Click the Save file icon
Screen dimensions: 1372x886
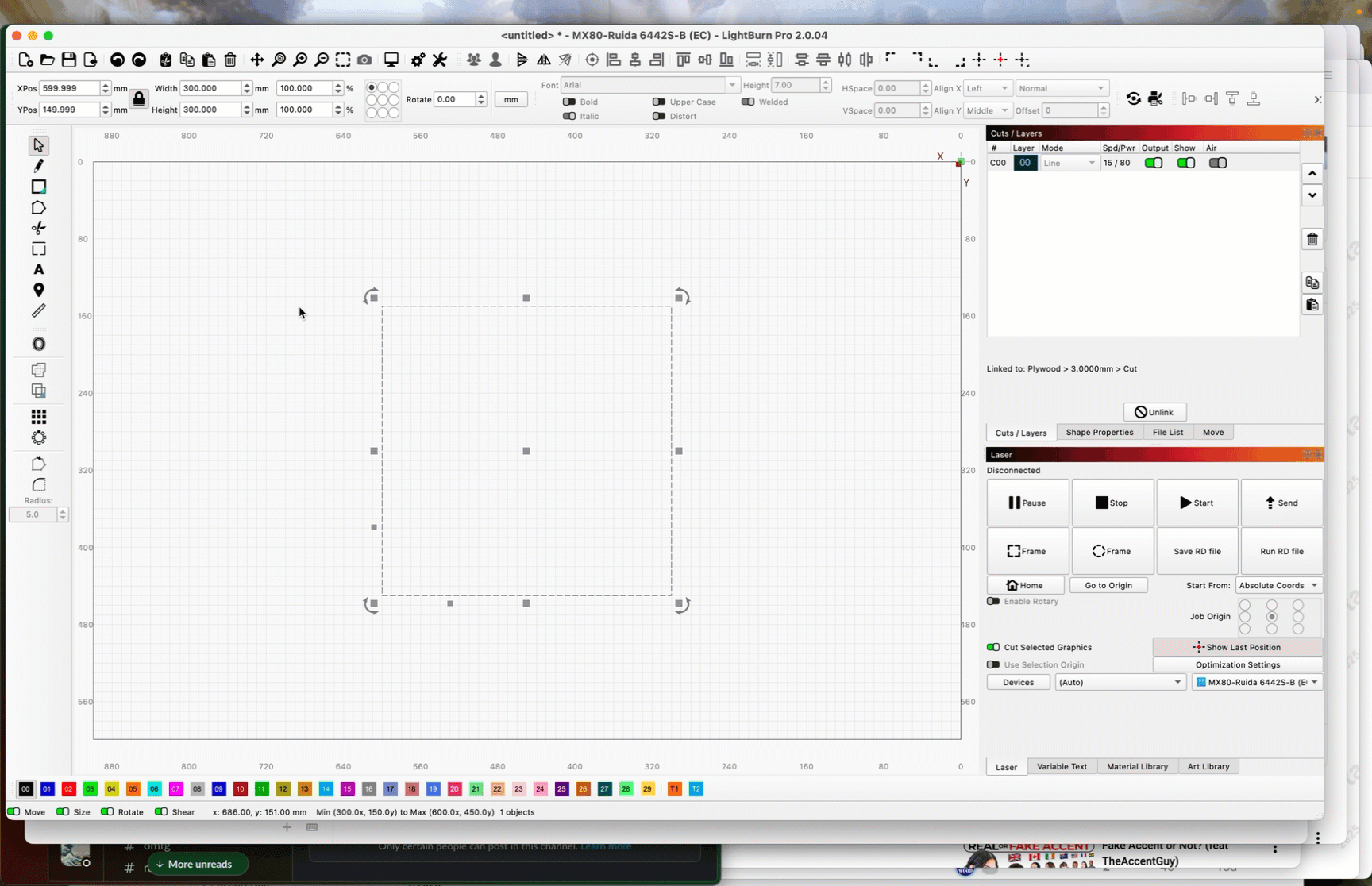(69, 60)
